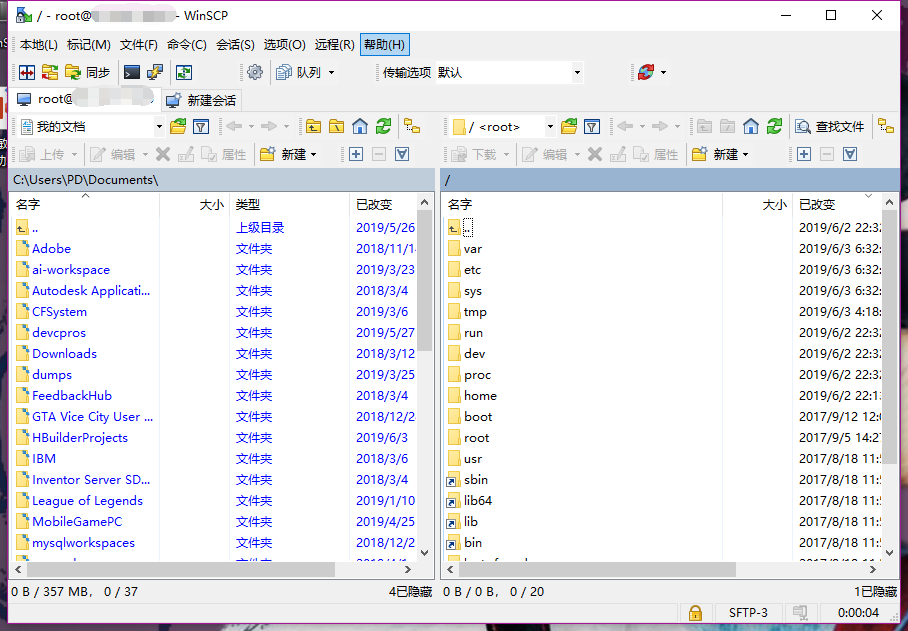The width and height of the screenshot is (908, 631).
Task: Click the remote select files plus icon
Action: (x=804, y=155)
